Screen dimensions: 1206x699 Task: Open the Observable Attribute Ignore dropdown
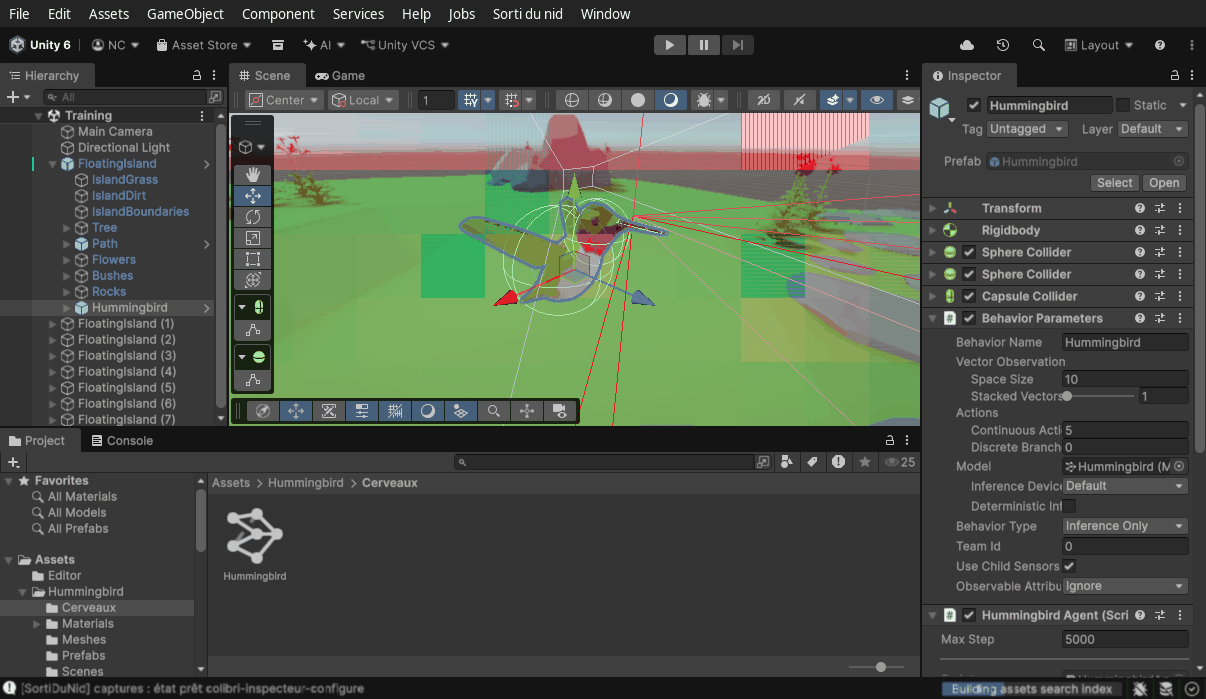point(1125,586)
